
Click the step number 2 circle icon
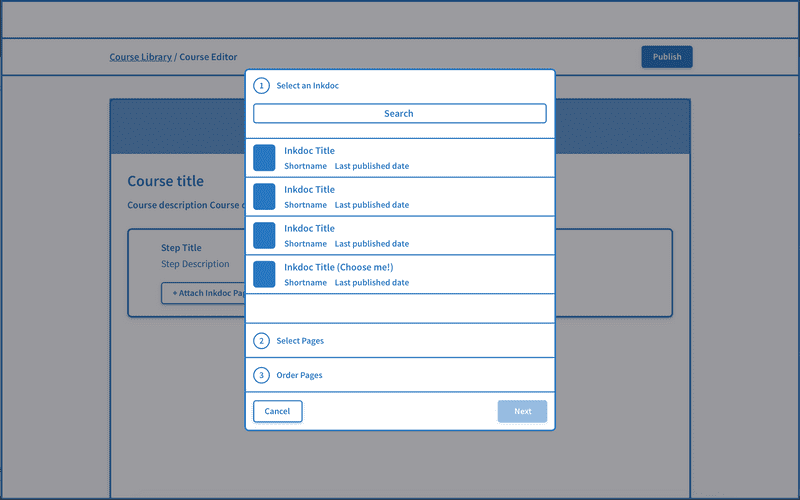click(x=261, y=341)
